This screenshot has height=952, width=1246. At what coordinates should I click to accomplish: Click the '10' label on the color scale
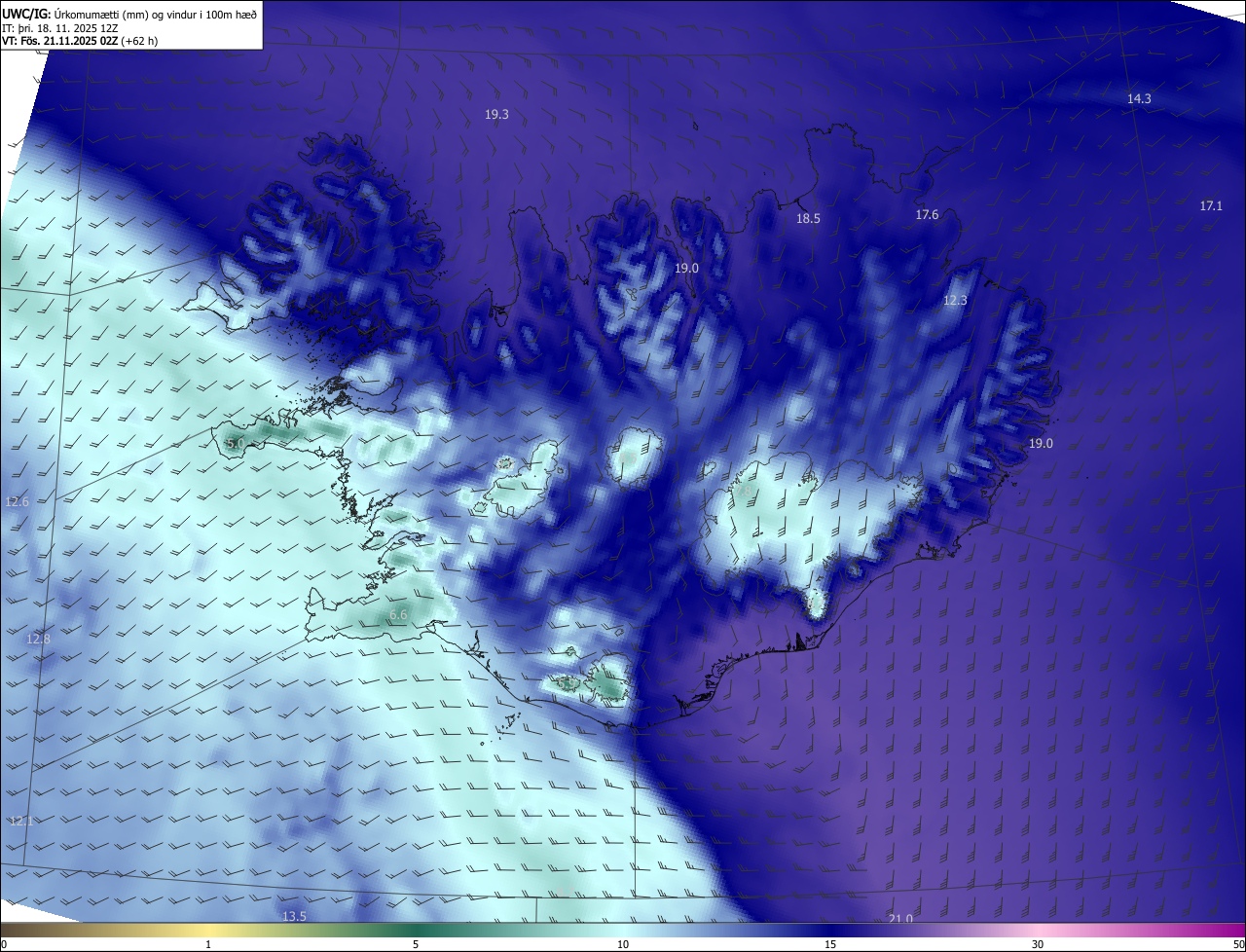(x=623, y=944)
